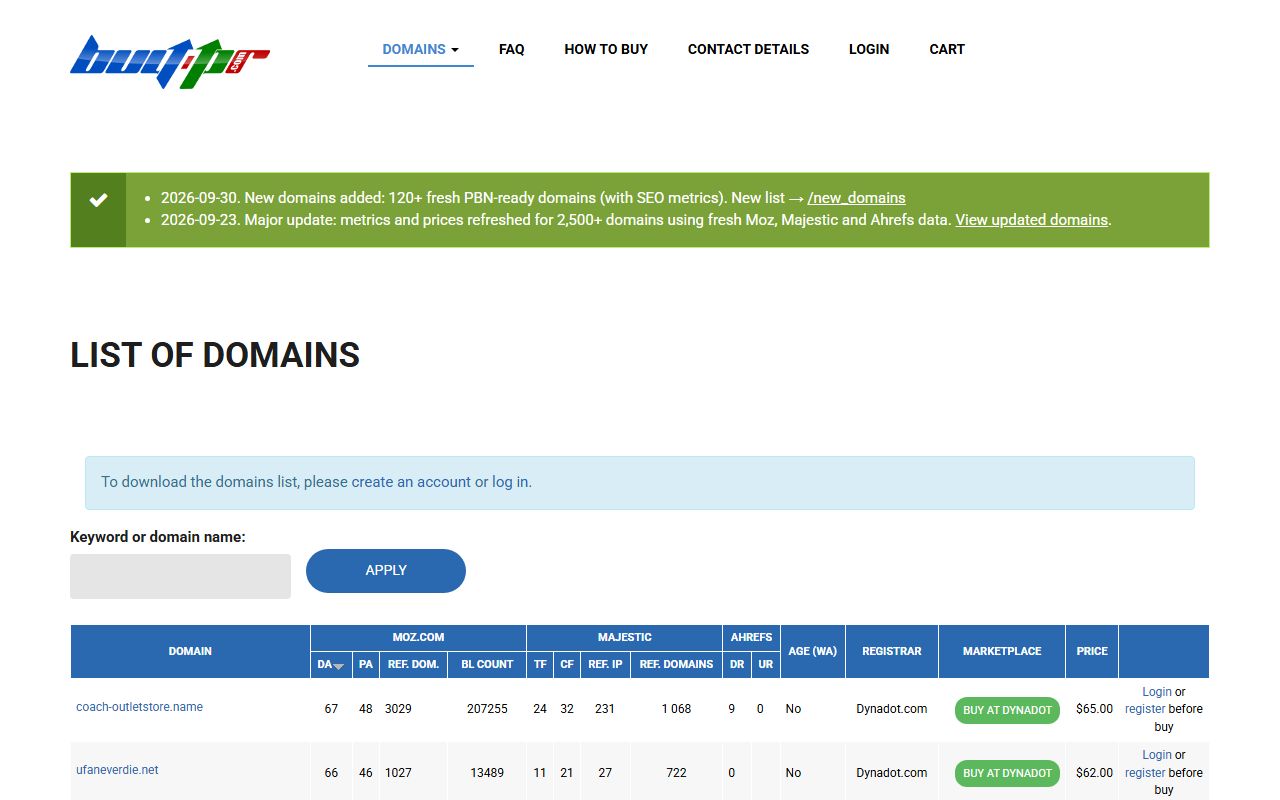Click register link in ufaneverdie.net row
1280x800 pixels.
[x=1145, y=773]
